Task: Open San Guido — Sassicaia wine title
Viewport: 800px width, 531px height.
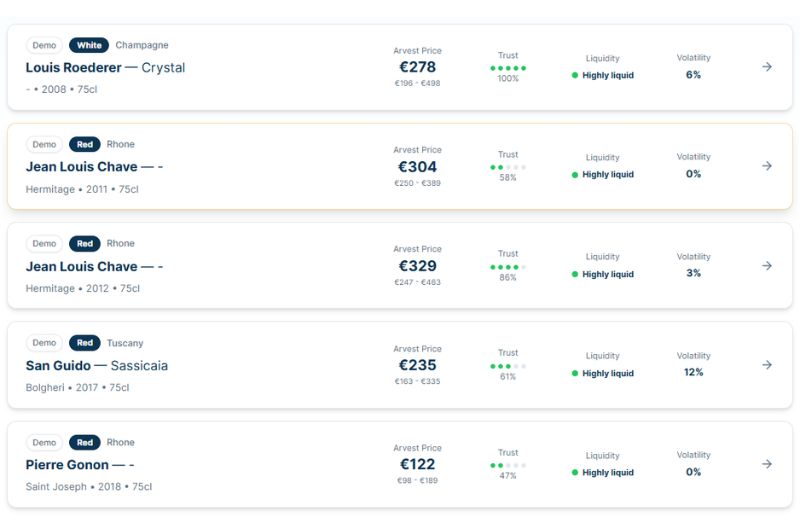Action: click(x=96, y=365)
